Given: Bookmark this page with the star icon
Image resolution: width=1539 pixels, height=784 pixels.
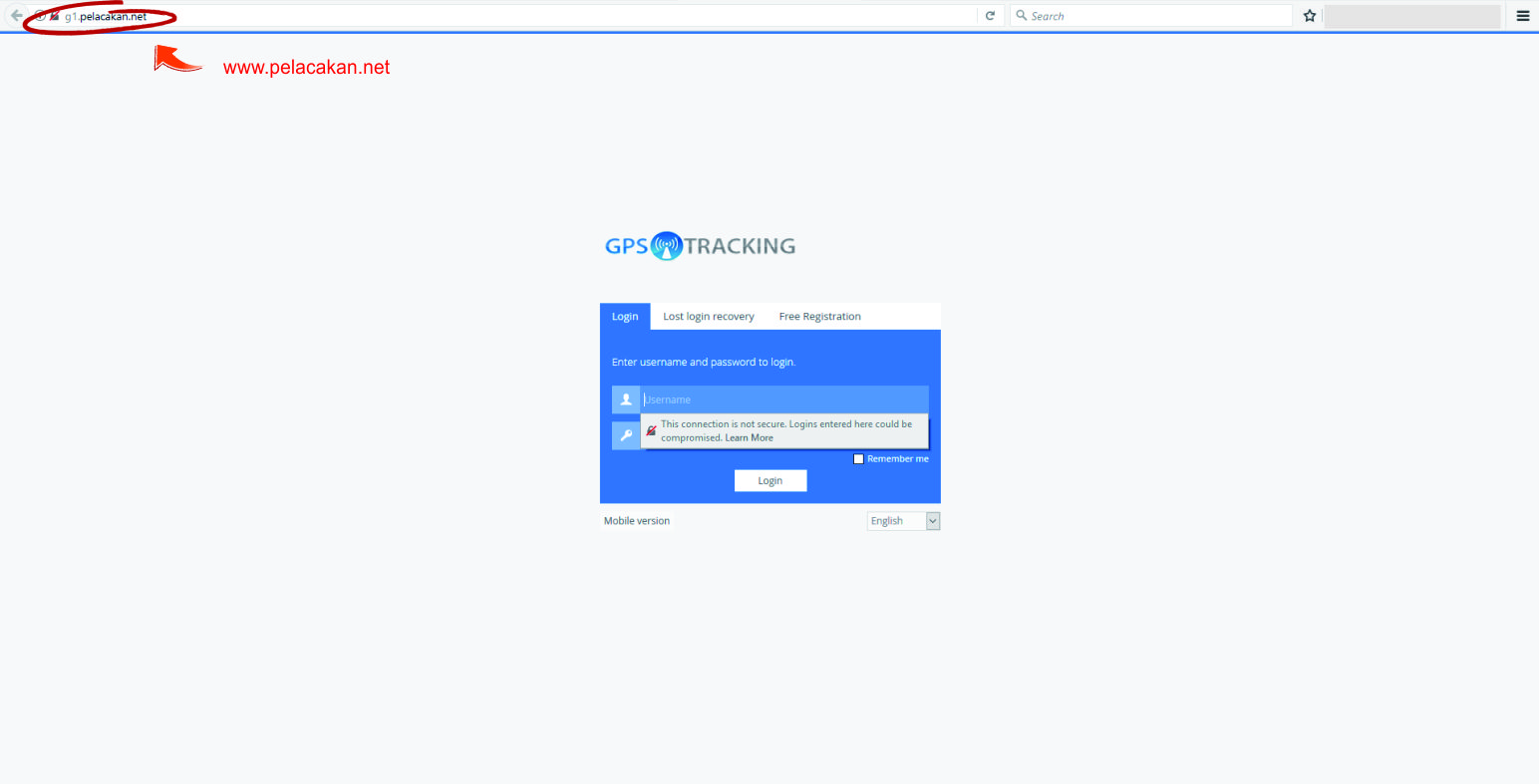Looking at the screenshot, I should click(1310, 16).
